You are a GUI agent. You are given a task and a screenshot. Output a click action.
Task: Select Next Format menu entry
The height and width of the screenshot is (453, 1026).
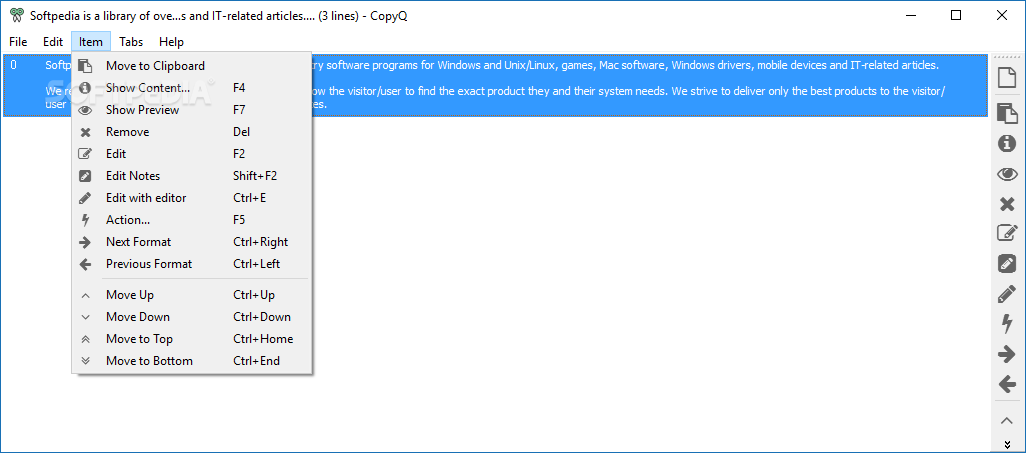[x=192, y=242]
